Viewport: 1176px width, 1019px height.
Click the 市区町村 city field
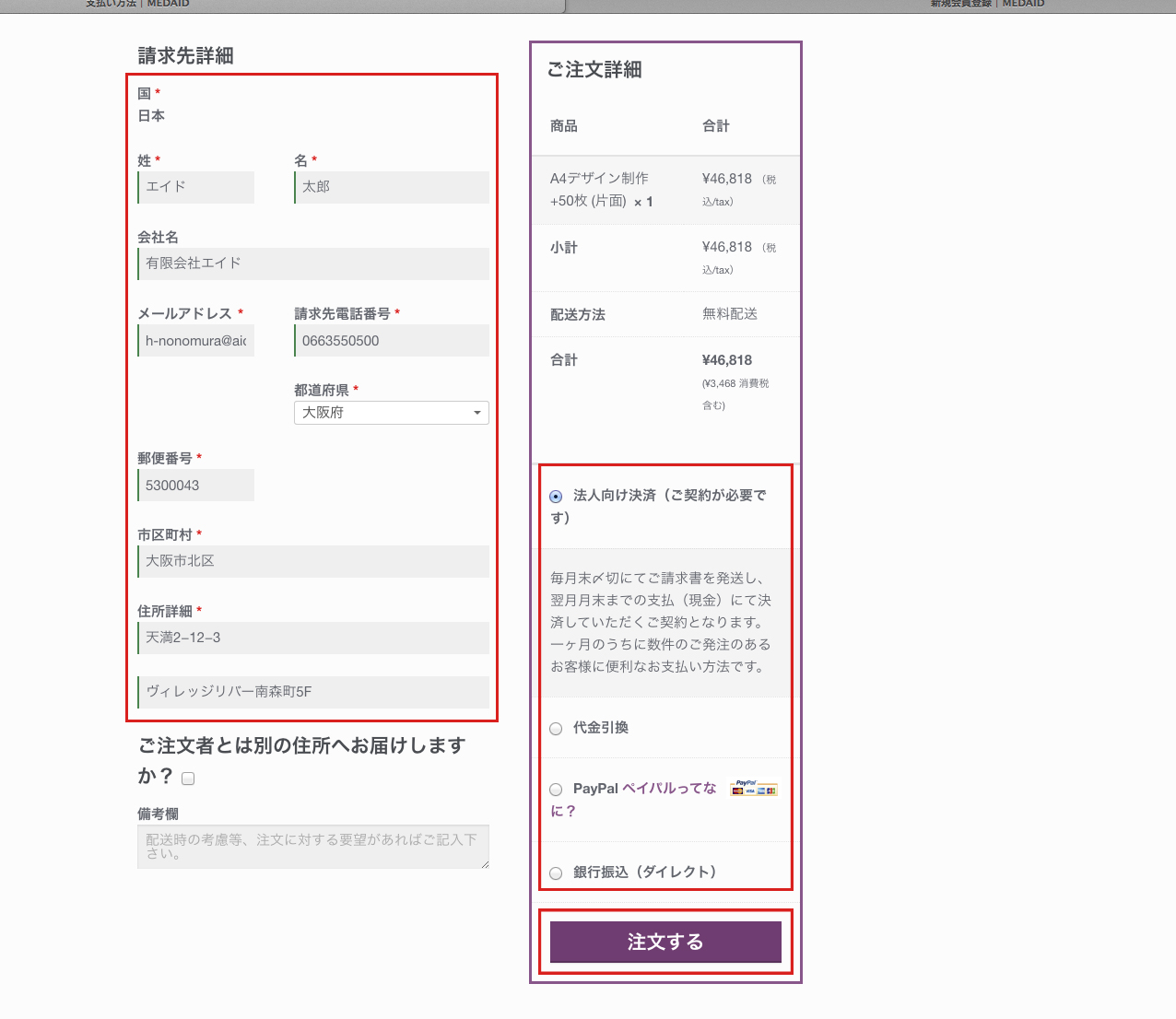(x=313, y=561)
